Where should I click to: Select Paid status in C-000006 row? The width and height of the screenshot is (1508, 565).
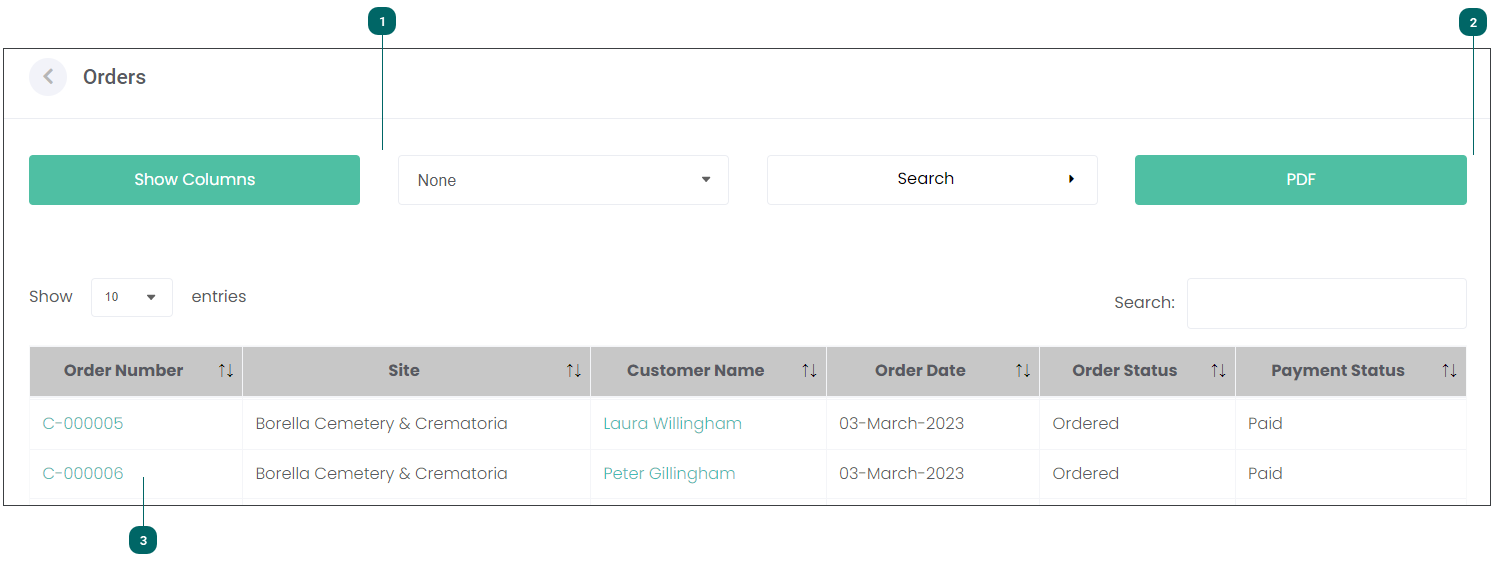pyautogui.click(x=1265, y=474)
